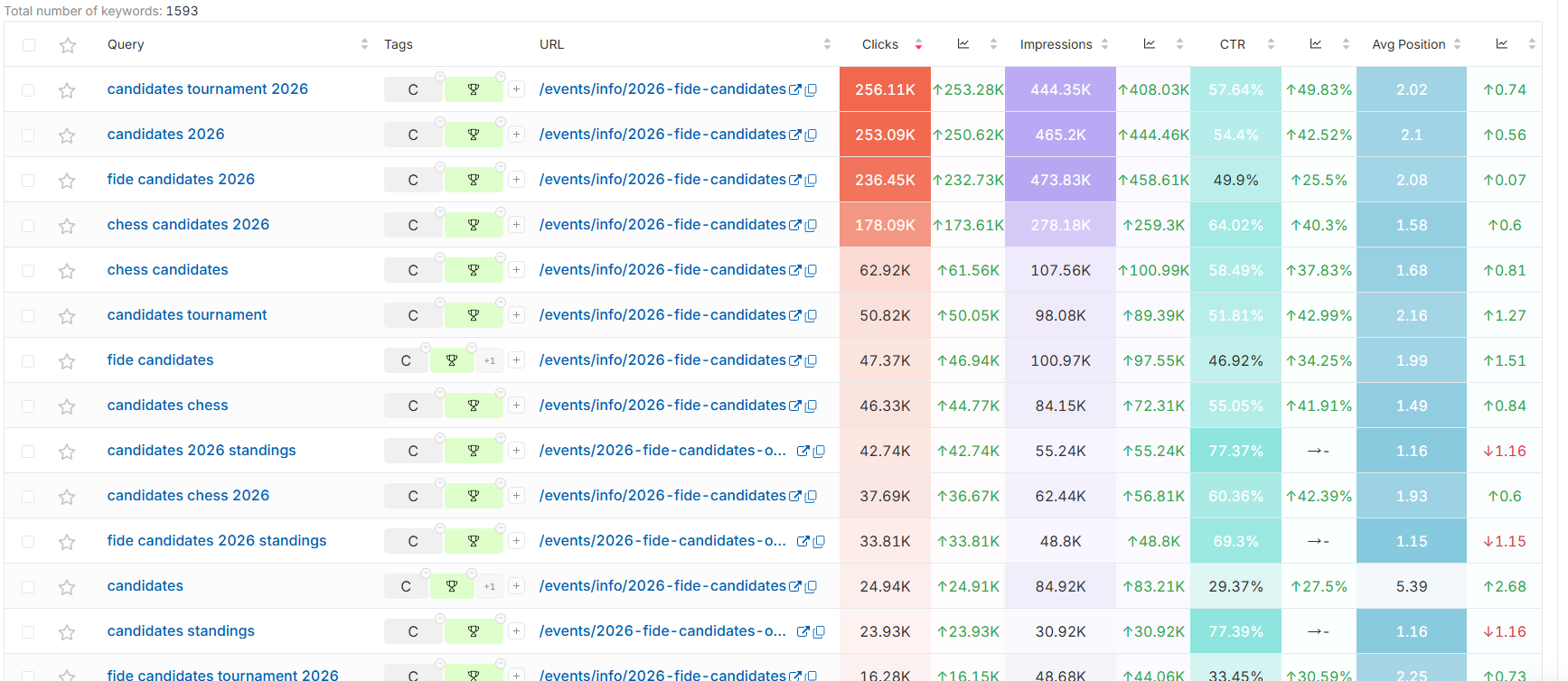Favorite the 'candidates standings' query with star

tap(67, 632)
